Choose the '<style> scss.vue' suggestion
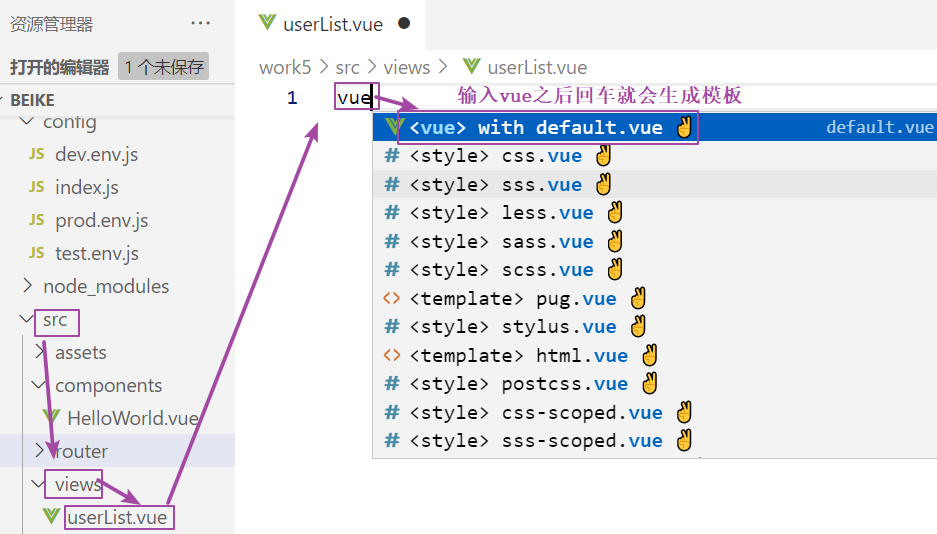 pyautogui.click(x=501, y=270)
